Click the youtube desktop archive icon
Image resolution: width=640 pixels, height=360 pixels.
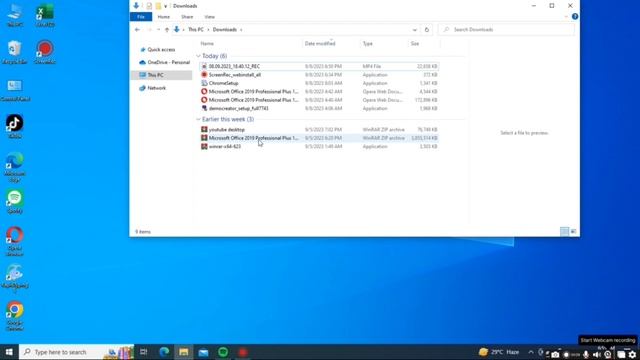point(204,130)
